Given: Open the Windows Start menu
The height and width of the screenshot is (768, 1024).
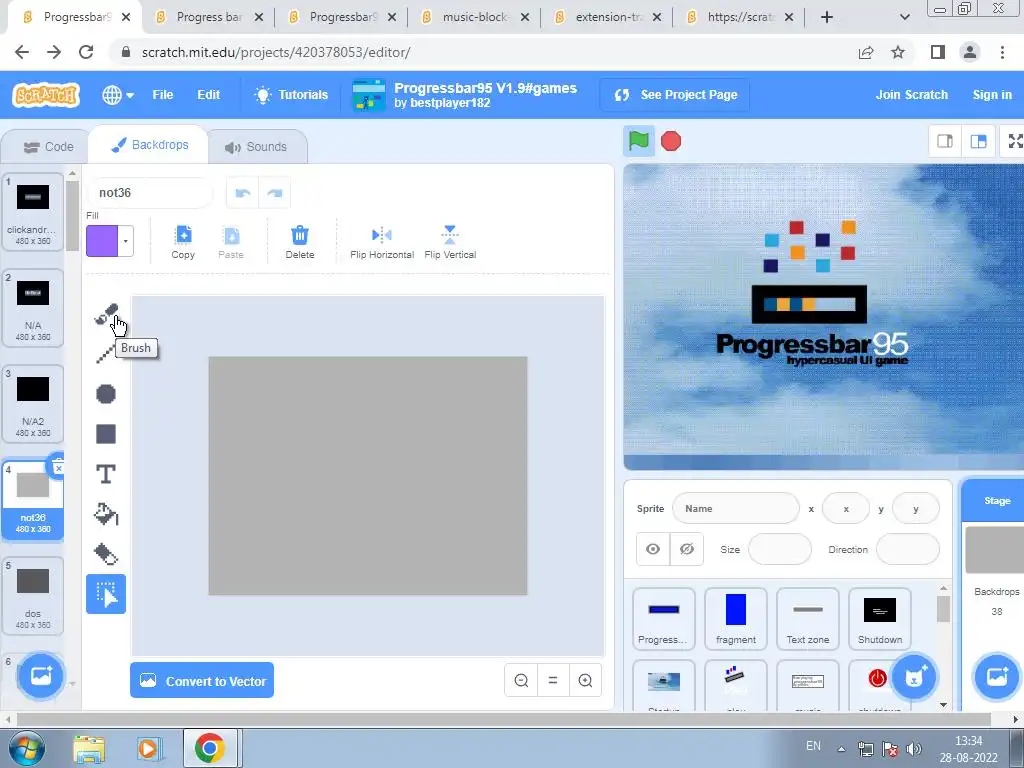Looking at the screenshot, I should point(27,748).
